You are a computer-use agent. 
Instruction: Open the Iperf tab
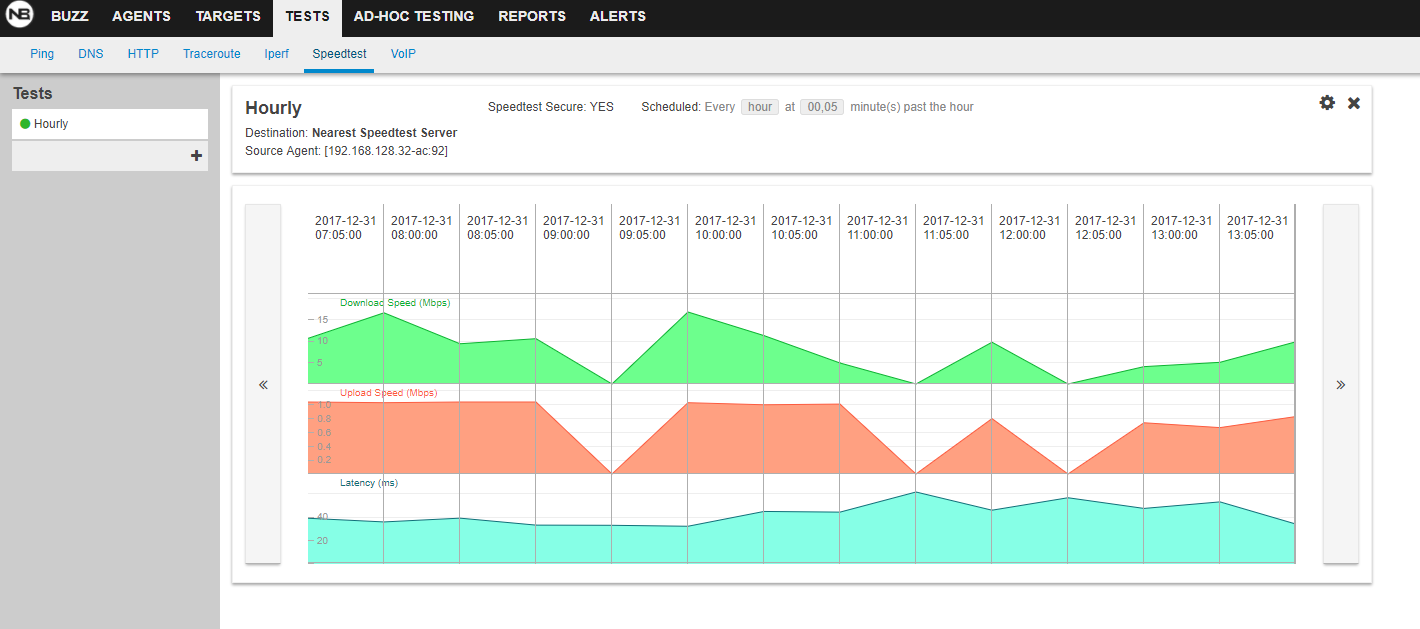[x=276, y=54]
